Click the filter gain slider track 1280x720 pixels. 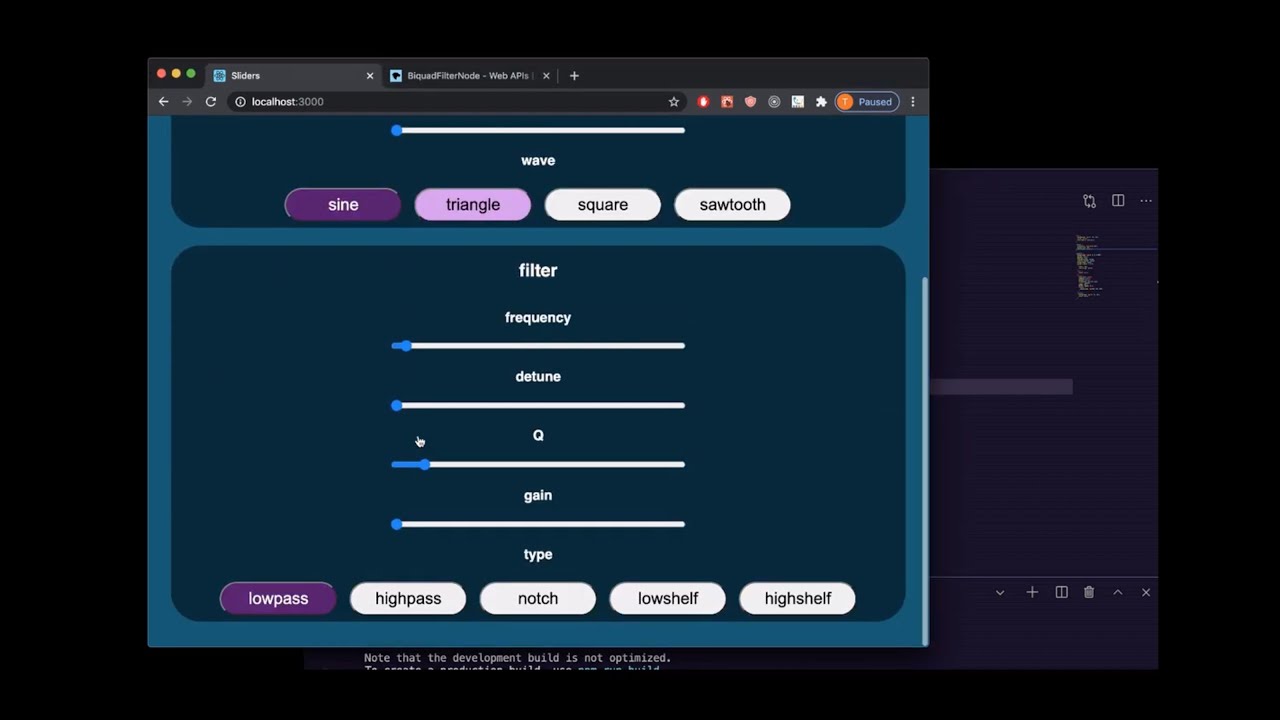pyautogui.click(x=538, y=524)
